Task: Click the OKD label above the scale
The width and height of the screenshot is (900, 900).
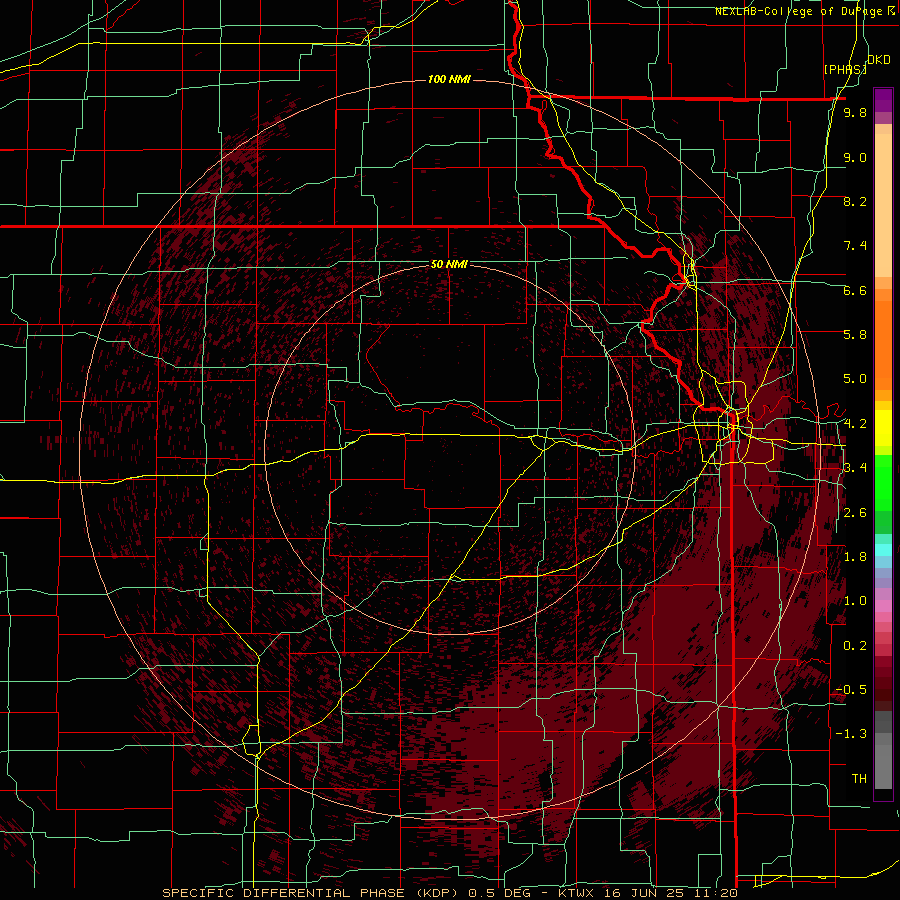Action: tap(879, 60)
